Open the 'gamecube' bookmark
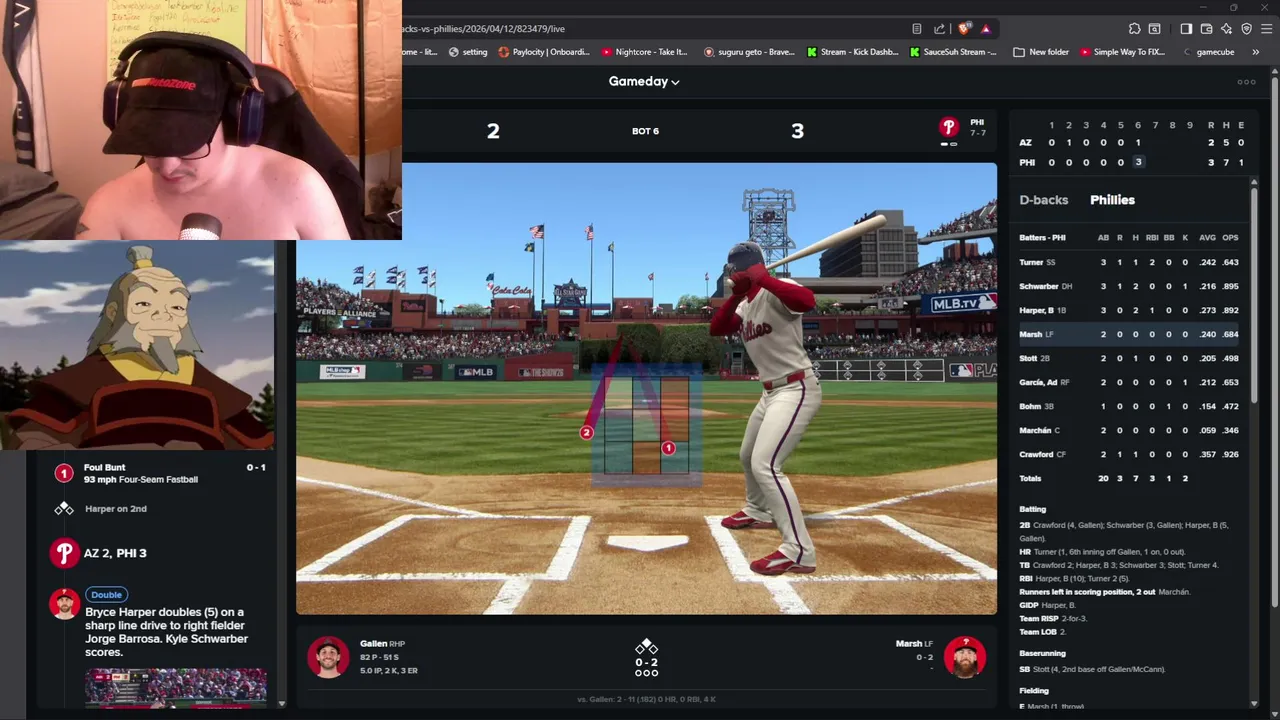This screenshot has height=720, width=1280. tap(1208, 52)
